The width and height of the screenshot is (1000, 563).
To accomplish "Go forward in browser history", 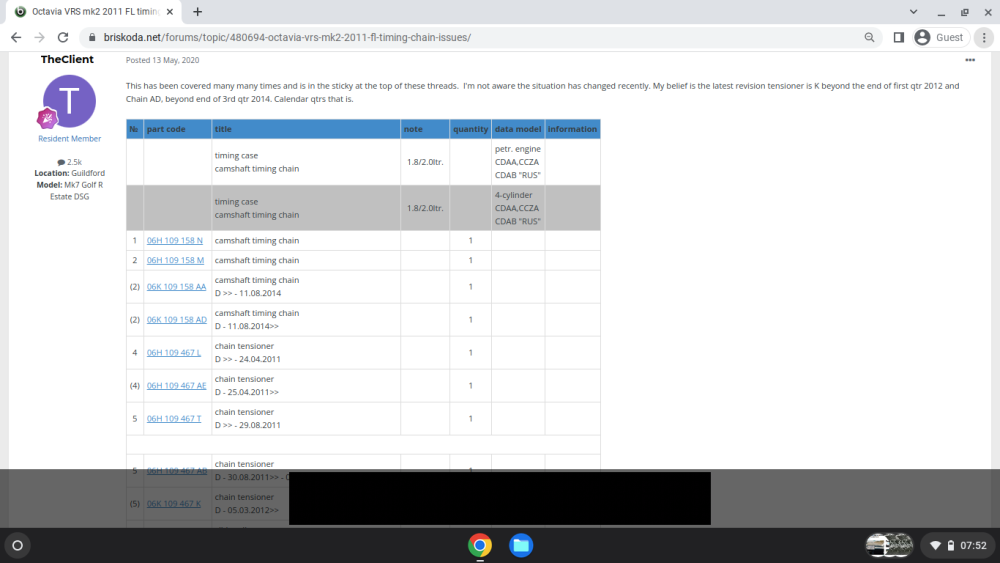I will point(40,38).
